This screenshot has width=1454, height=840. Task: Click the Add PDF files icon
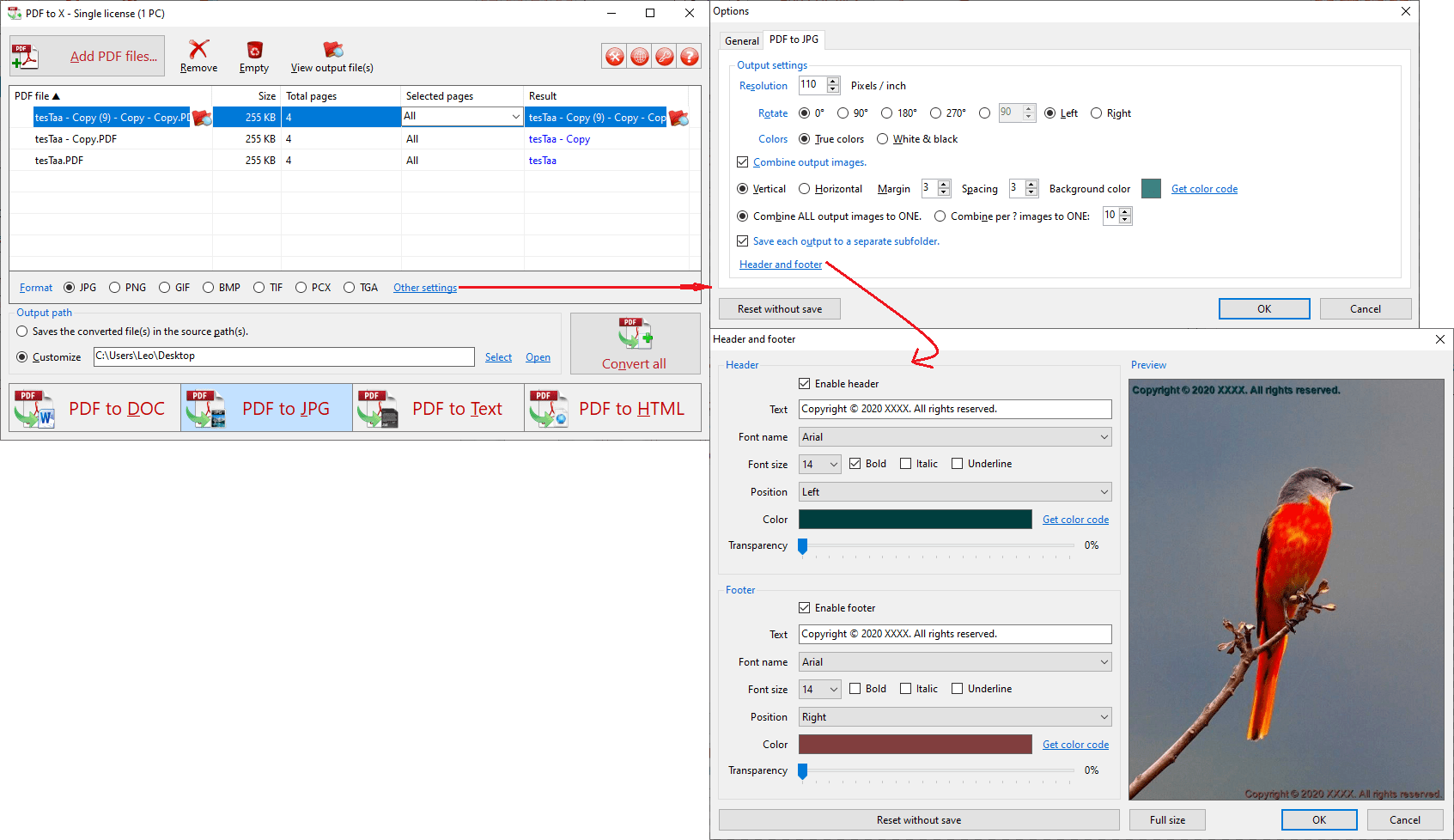point(25,57)
